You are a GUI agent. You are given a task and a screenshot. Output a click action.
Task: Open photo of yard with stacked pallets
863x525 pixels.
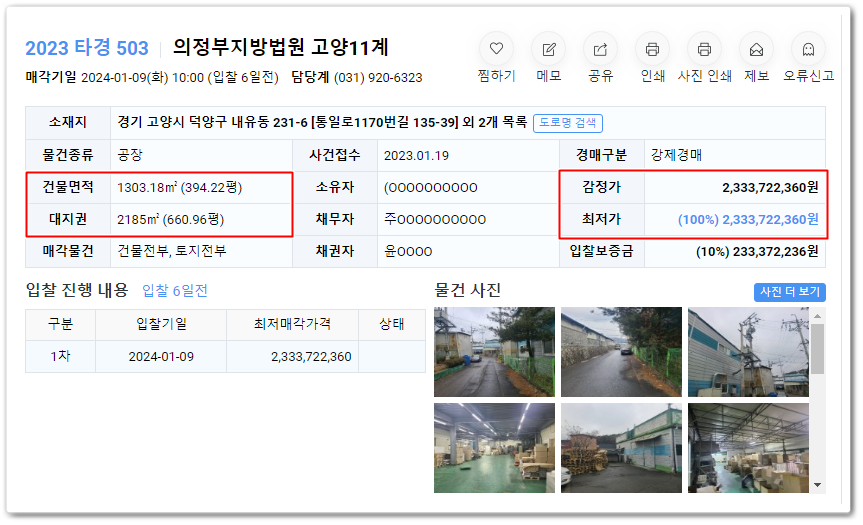(x=621, y=448)
